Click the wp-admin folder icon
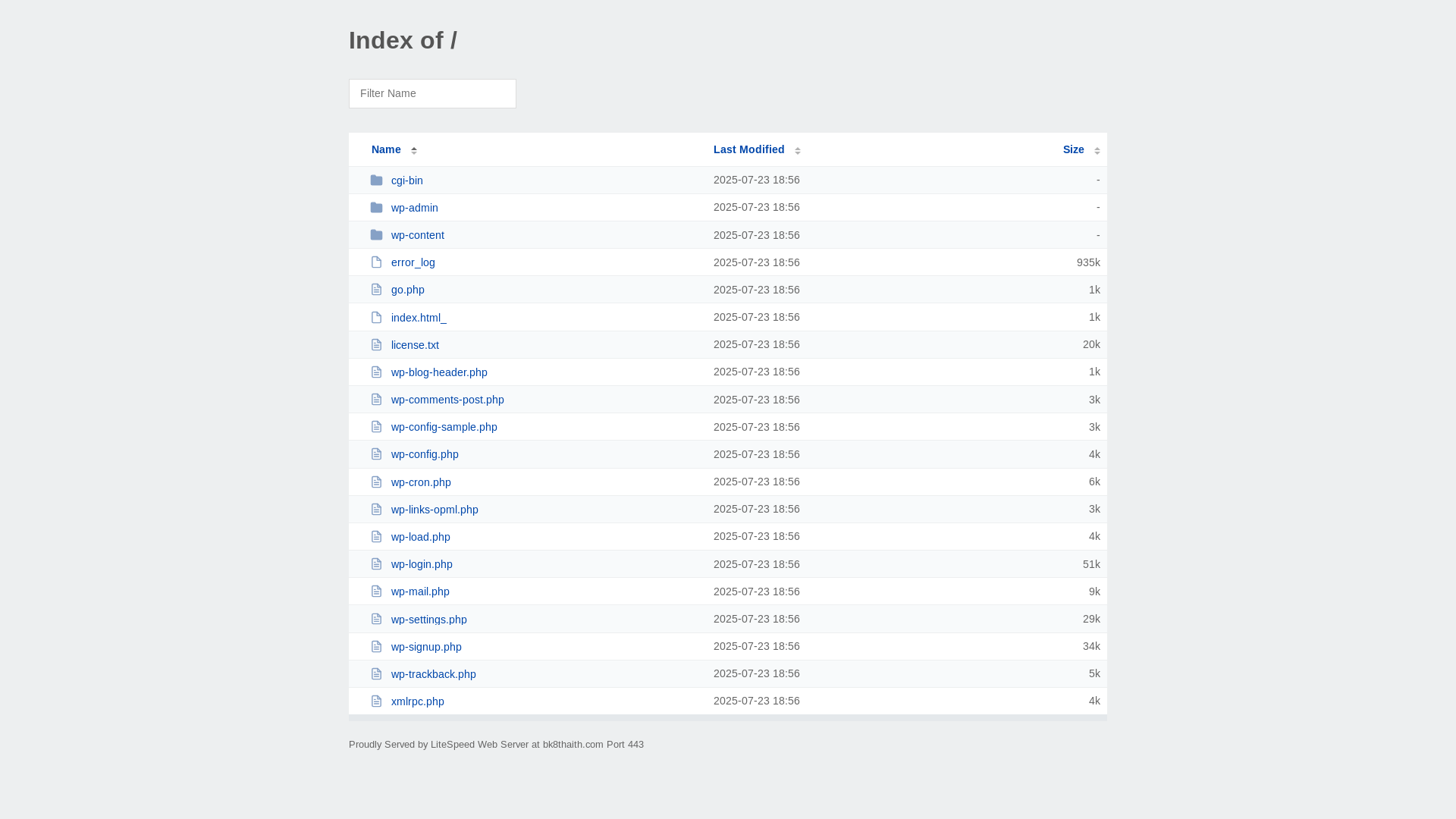Viewport: 1456px width, 819px height. point(376,208)
